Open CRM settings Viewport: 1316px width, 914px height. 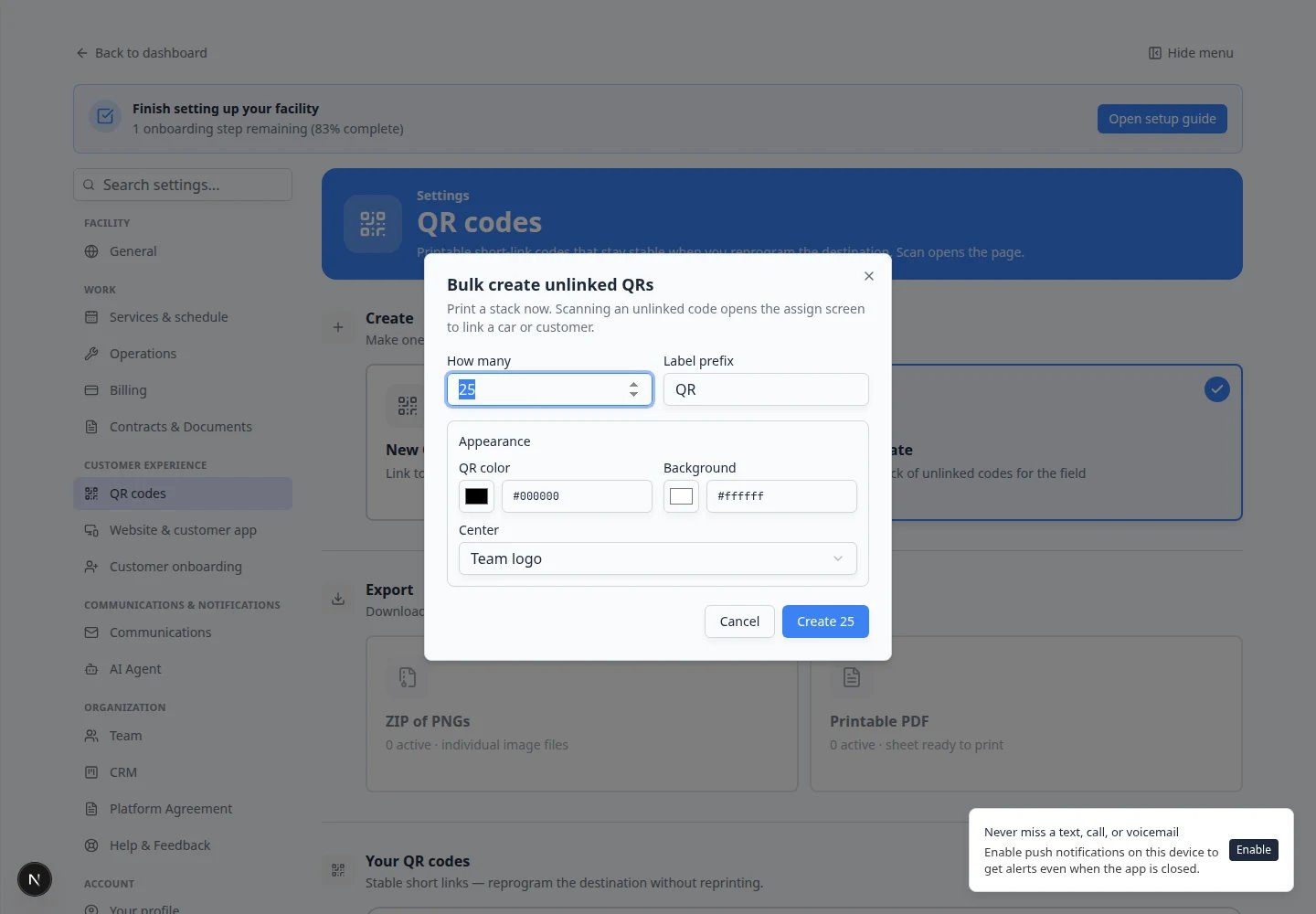(183, 772)
